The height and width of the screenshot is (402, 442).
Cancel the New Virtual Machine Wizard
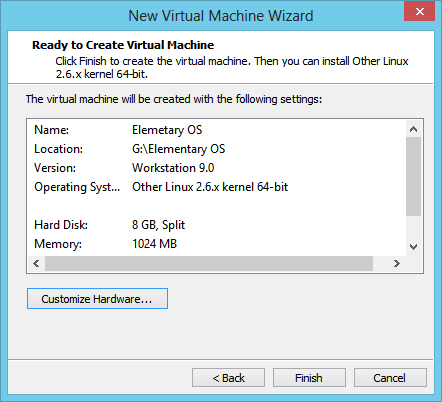[x=390, y=378]
